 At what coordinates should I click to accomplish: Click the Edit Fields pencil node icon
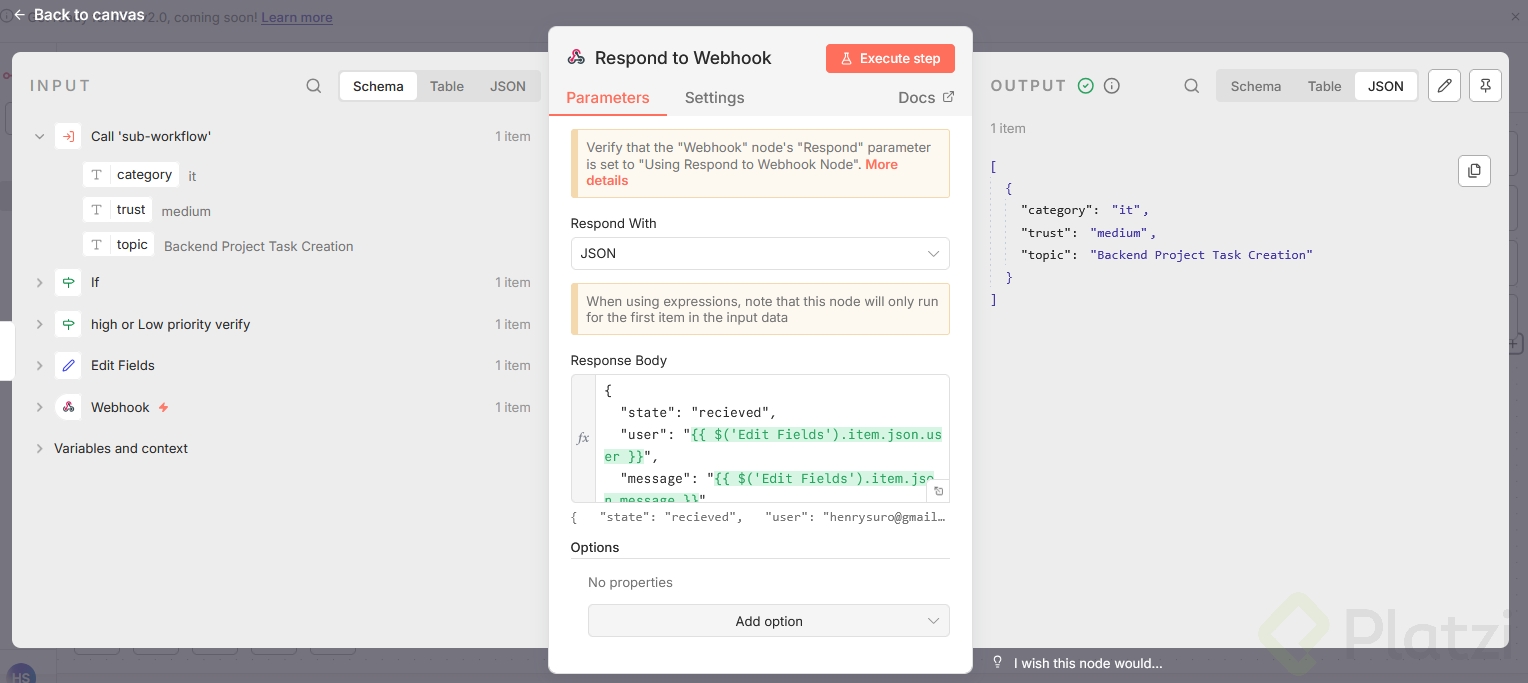point(68,365)
